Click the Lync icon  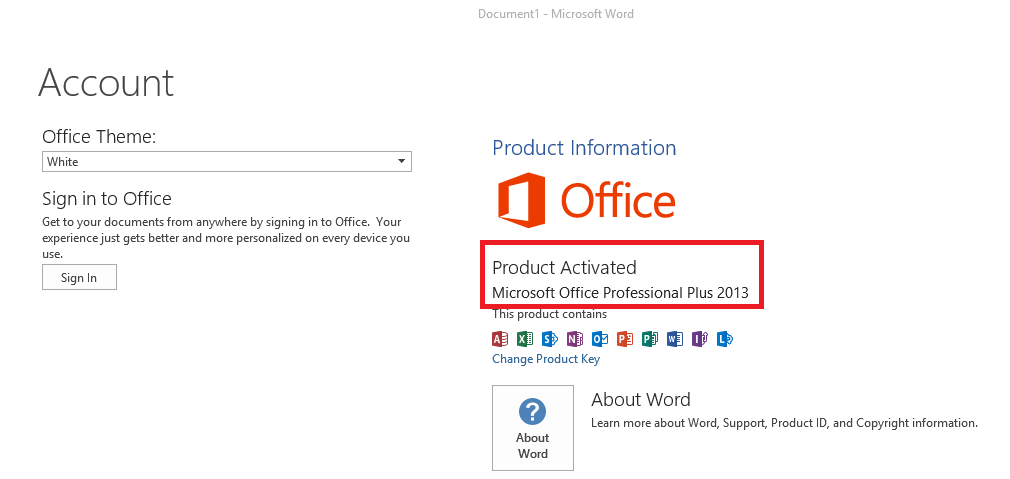pos(725,339)
